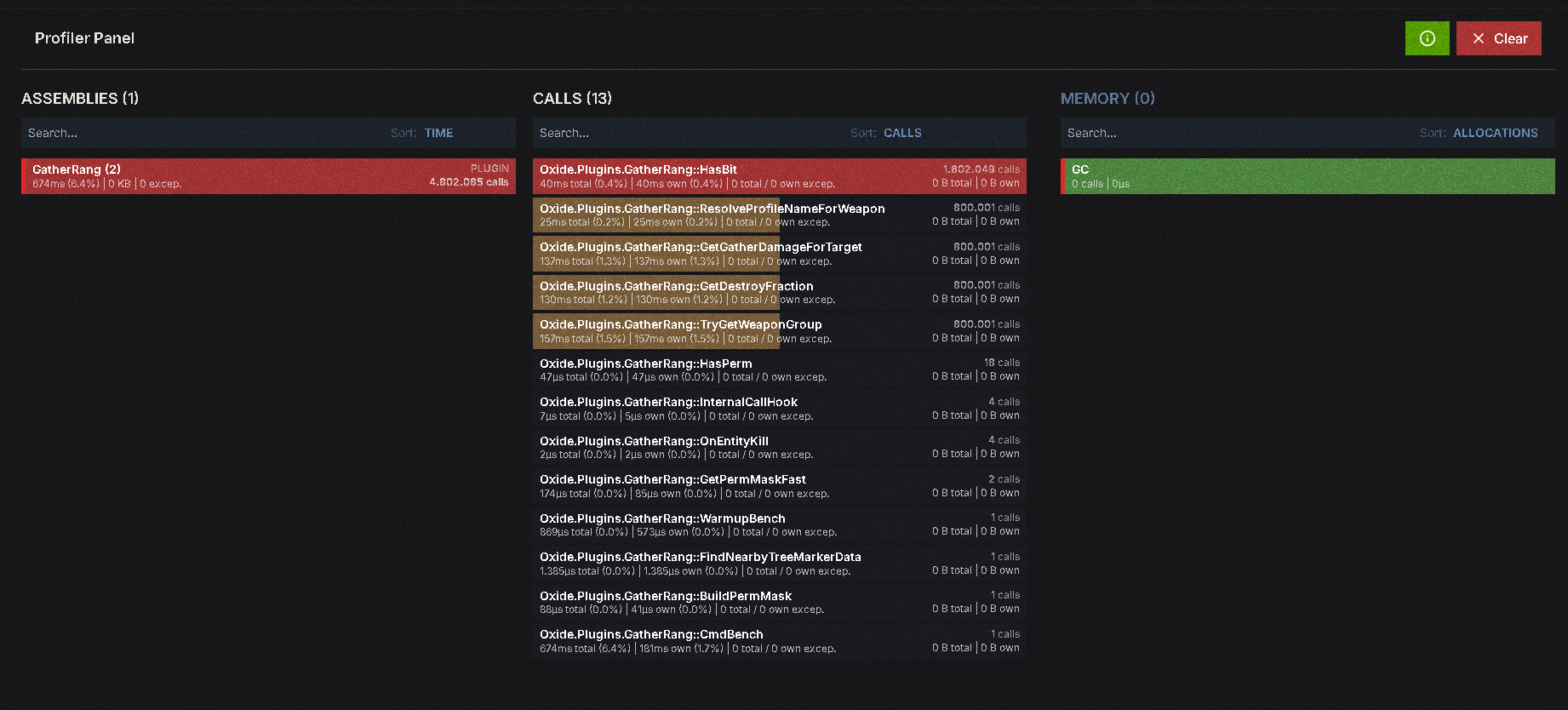Select the GetDestroyFraction call entry
1568x710 pixels.
click(x=780, y=292)
